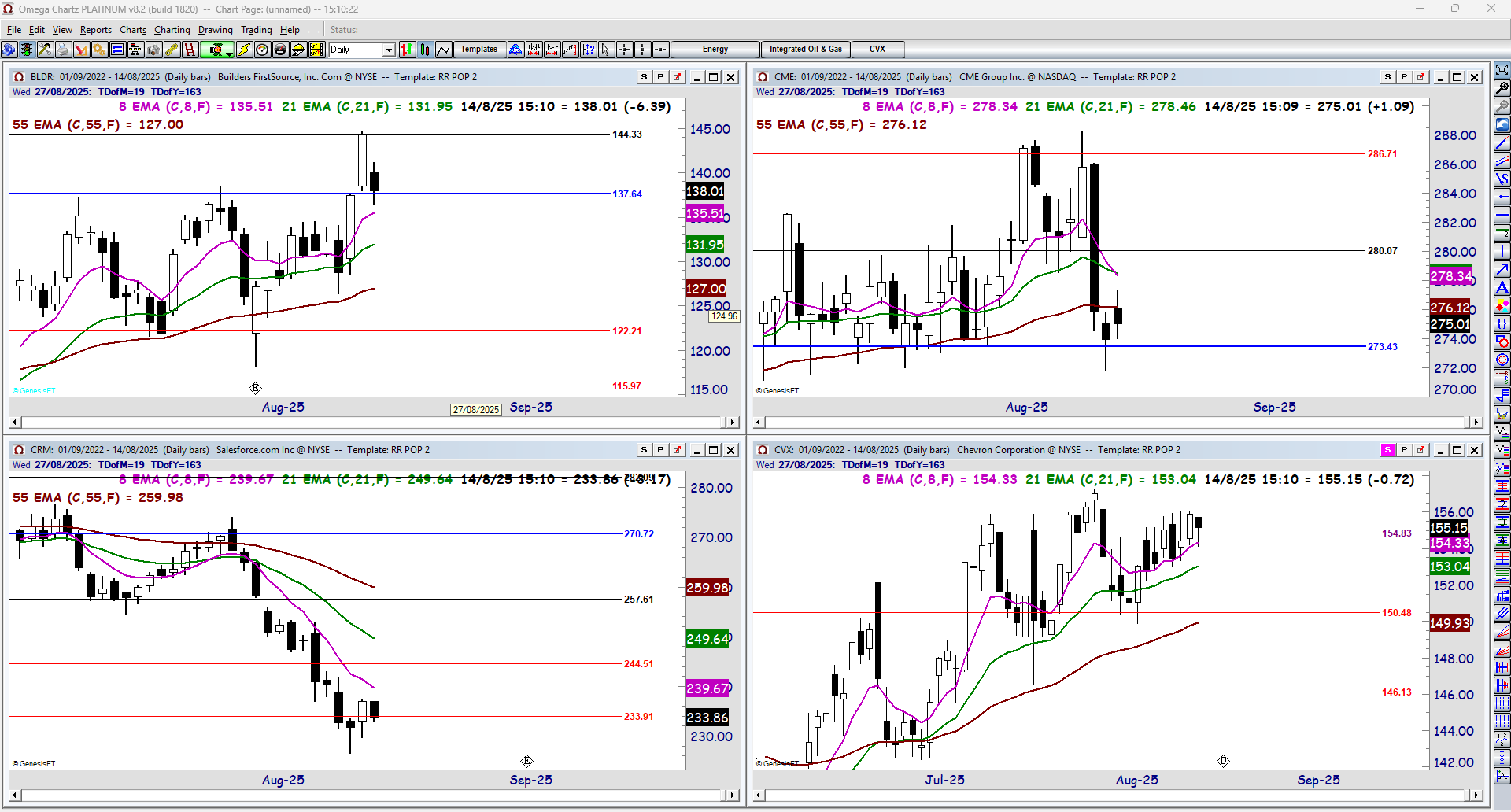This screenshot has width=1511, height=812.
Task: Click the popout button on BLDR chart
Action: pos(677,77)
